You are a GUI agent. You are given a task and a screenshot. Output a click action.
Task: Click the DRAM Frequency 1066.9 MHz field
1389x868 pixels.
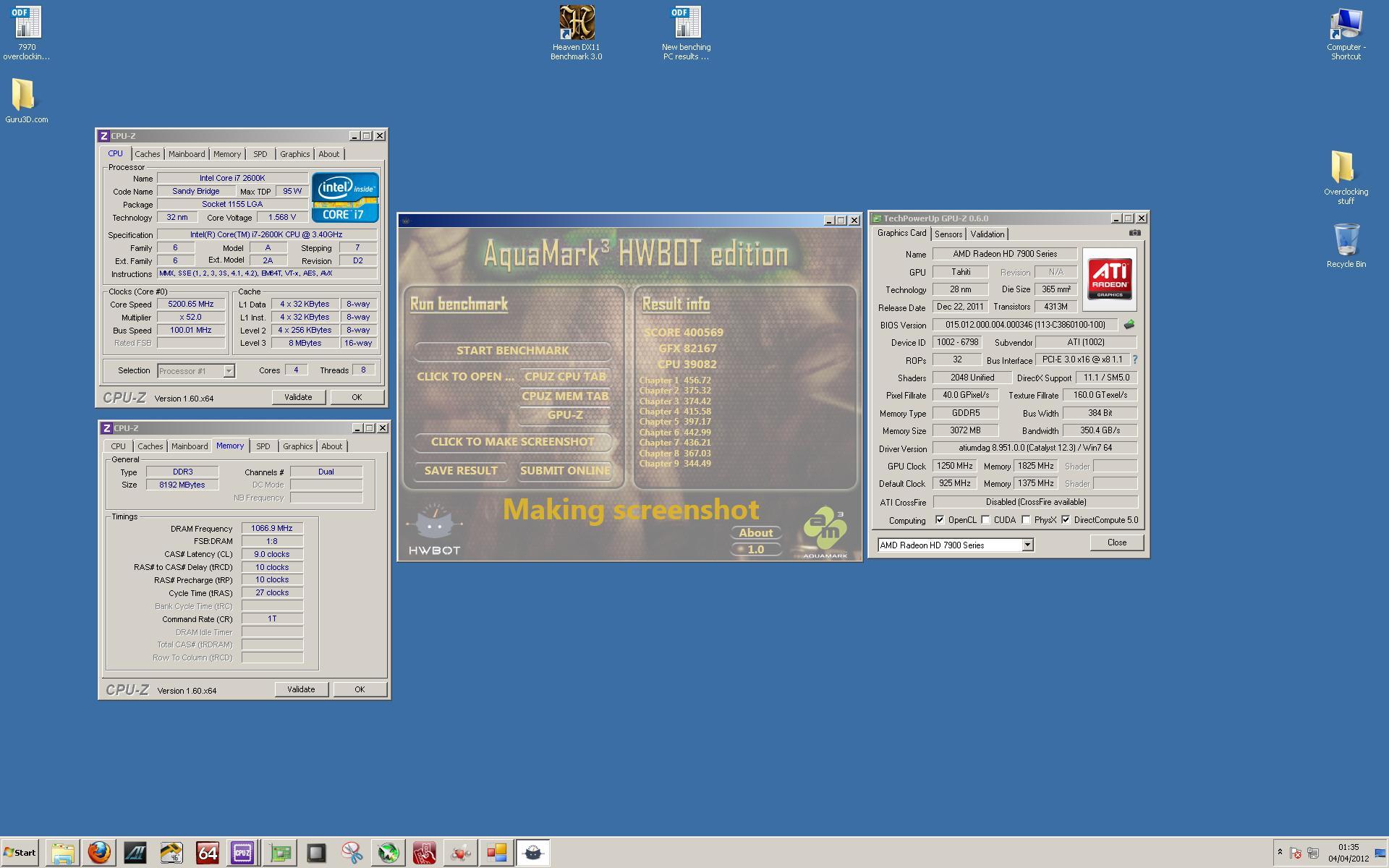pyautogui.click(x=272, y=529)
